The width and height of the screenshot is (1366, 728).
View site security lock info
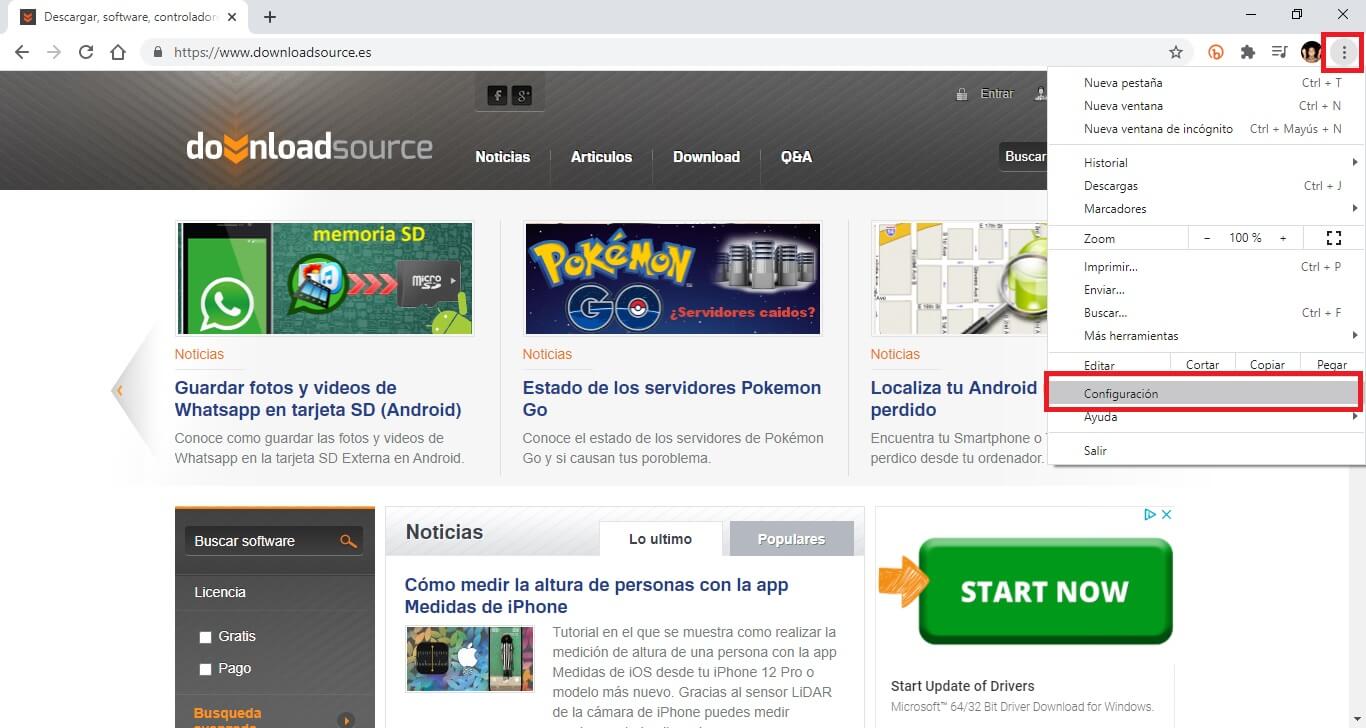(158, 52)
